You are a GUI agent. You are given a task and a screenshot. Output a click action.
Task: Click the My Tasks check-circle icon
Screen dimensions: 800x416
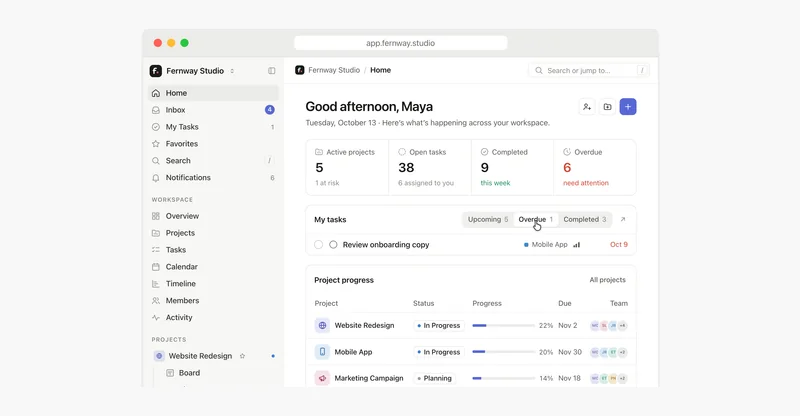point(156,127)
